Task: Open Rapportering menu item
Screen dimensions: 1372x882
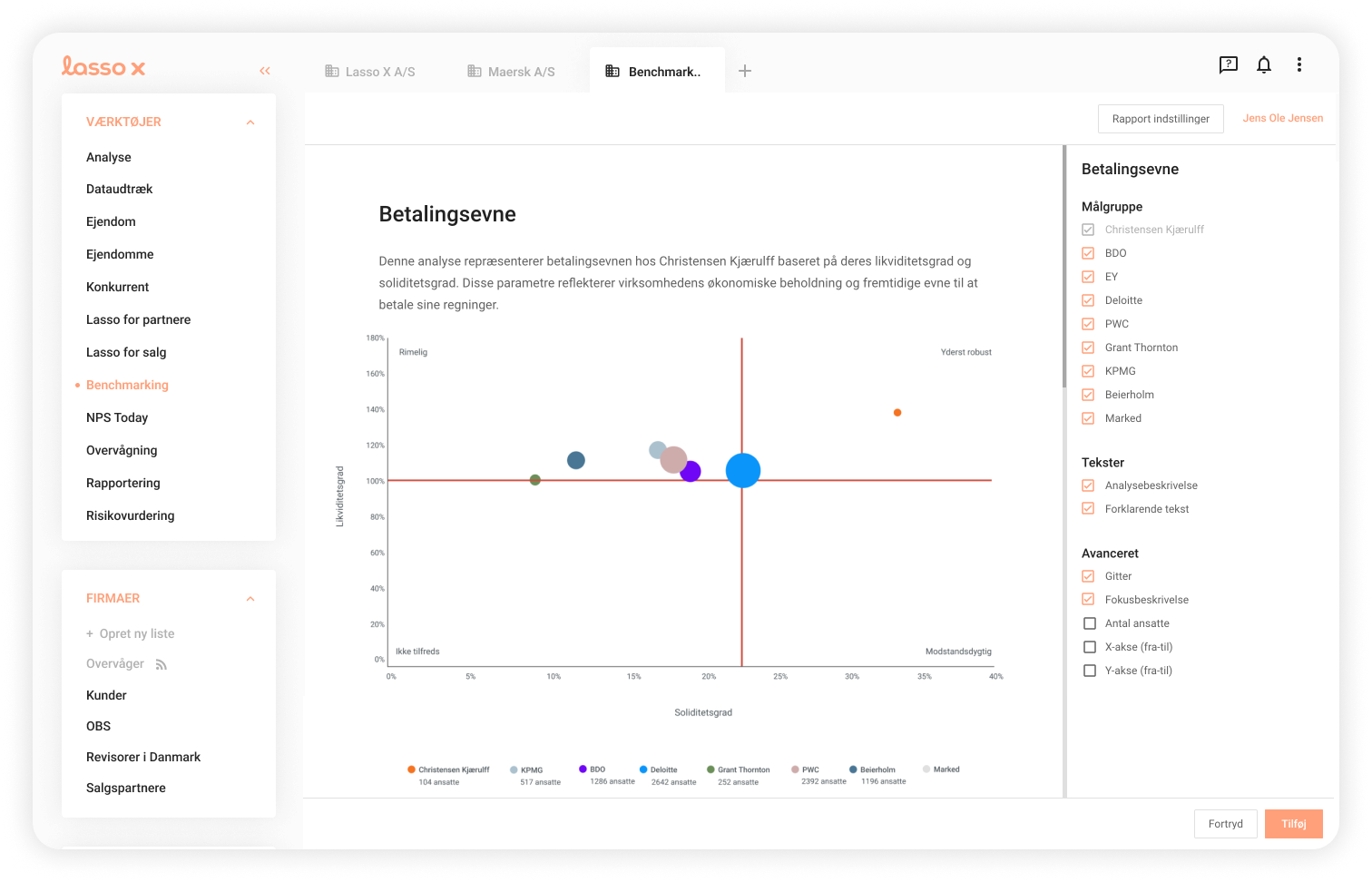Action: [122, 483]
